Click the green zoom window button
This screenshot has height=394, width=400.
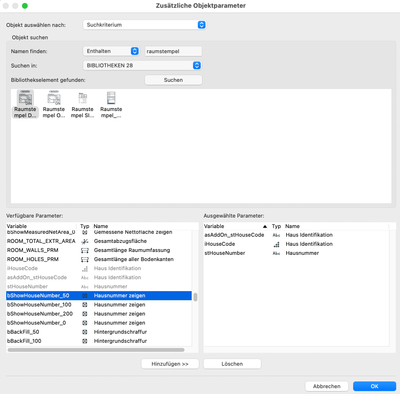(x=25, y=6)
